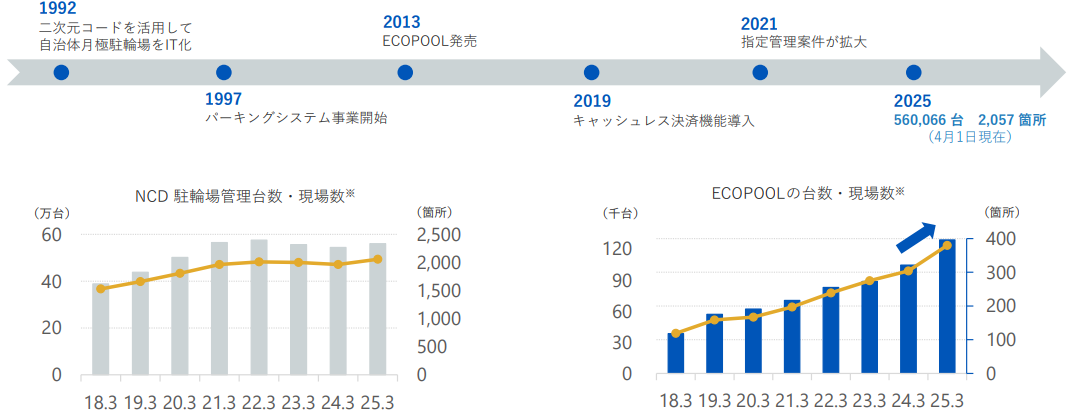Click the ECOPOOL chart 18.3 blue bar

(676, 354)
